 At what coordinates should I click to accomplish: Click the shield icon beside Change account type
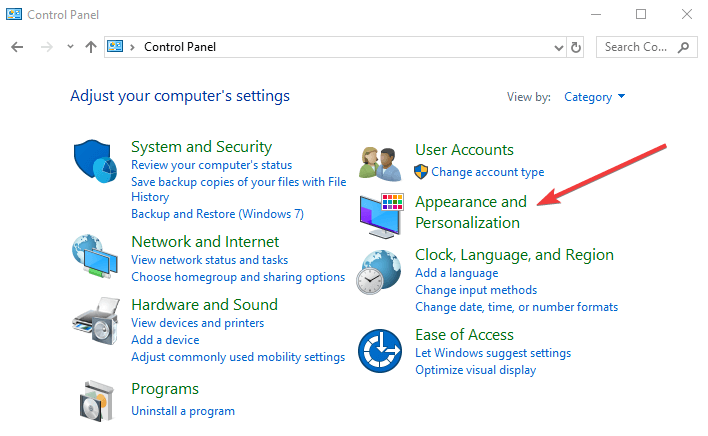pos(421,172)
